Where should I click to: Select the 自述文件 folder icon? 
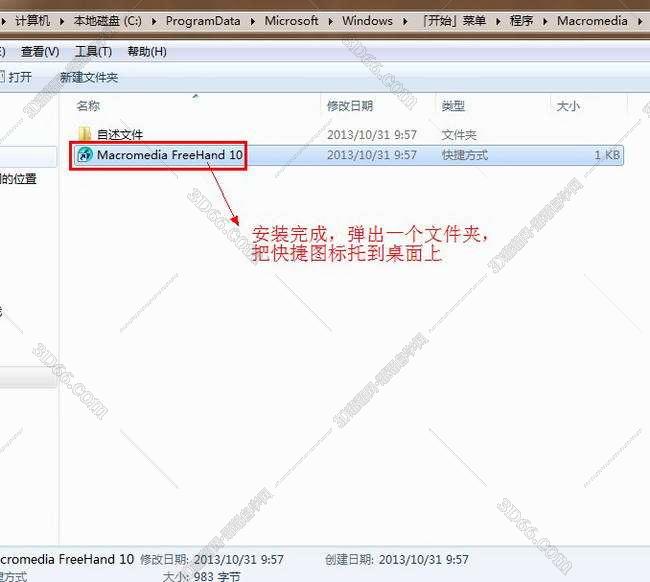tap(85, 133)
